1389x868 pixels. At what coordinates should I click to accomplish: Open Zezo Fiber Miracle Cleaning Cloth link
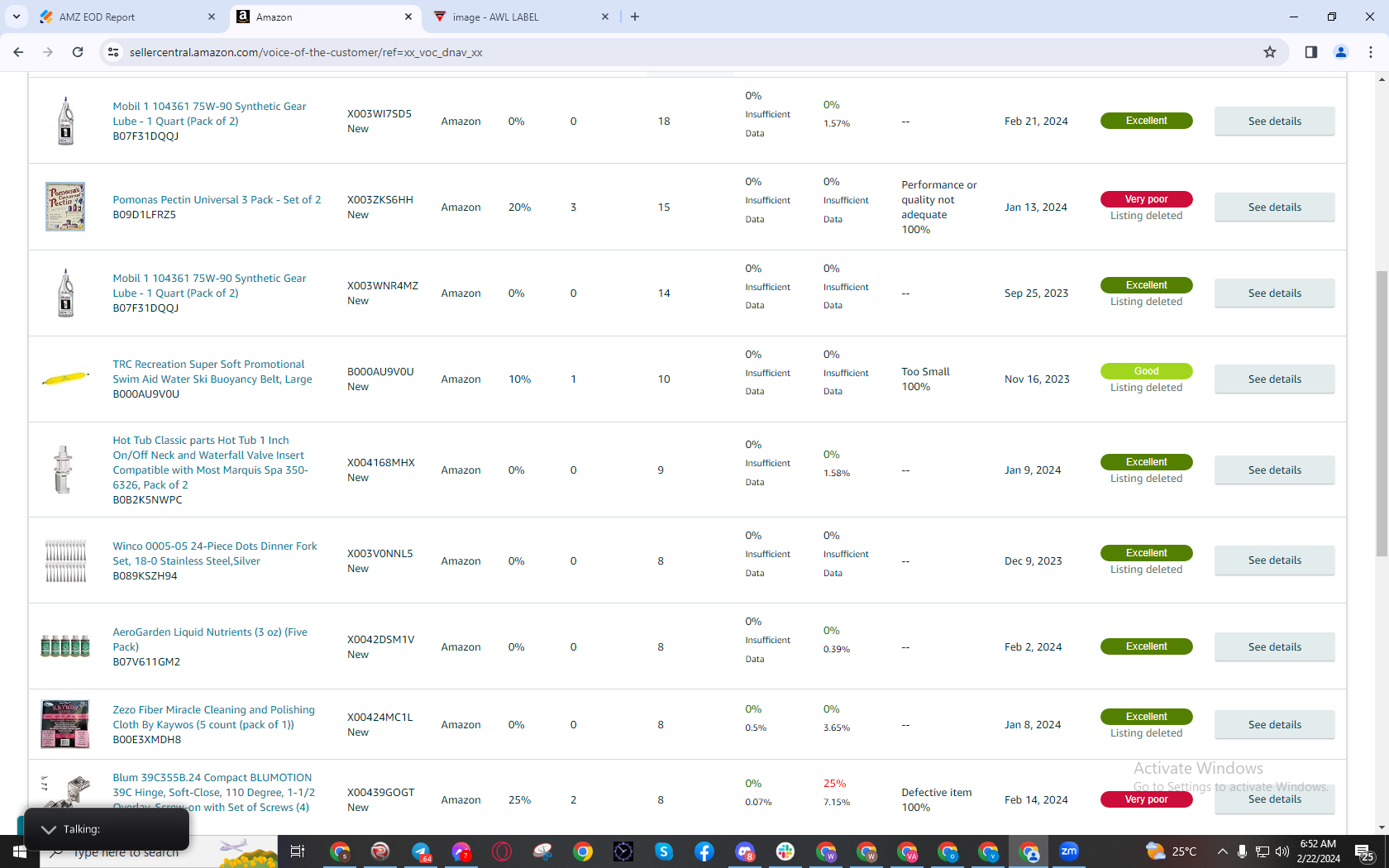(213, 717)
